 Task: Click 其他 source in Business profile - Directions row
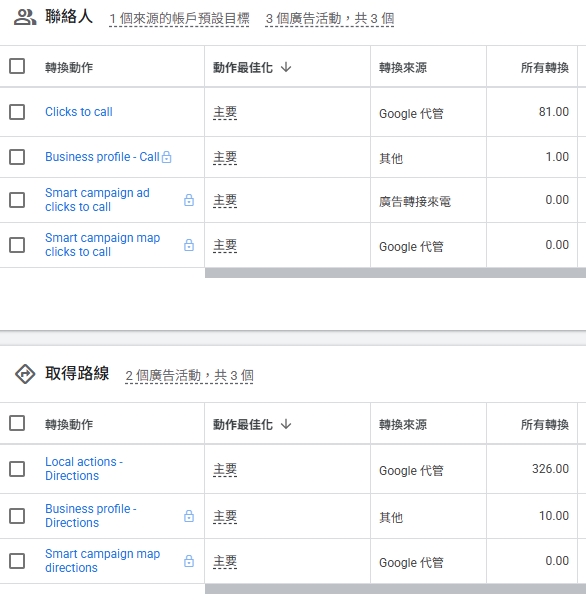pyautogui.click(x=391, y=517)
